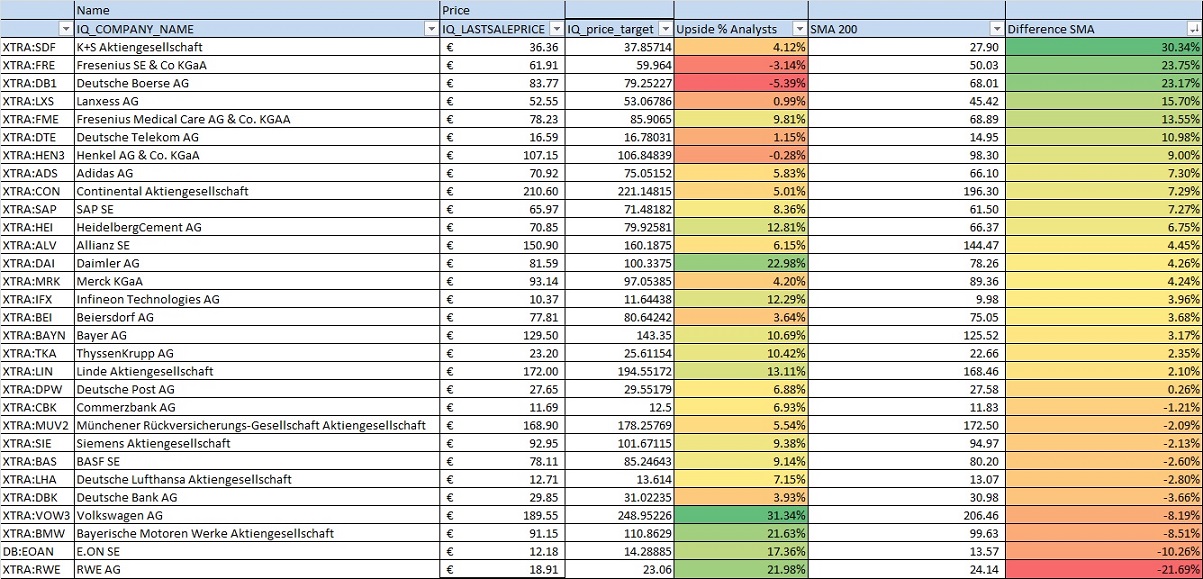Select the Name header cell

pos(257,10)
